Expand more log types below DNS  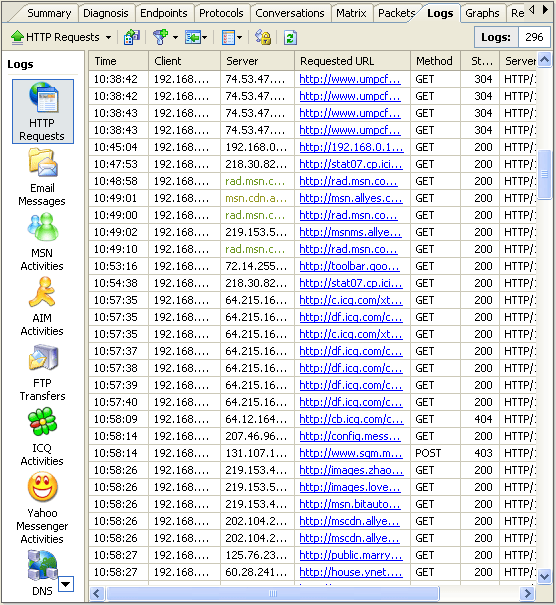(x=66, y=584)
